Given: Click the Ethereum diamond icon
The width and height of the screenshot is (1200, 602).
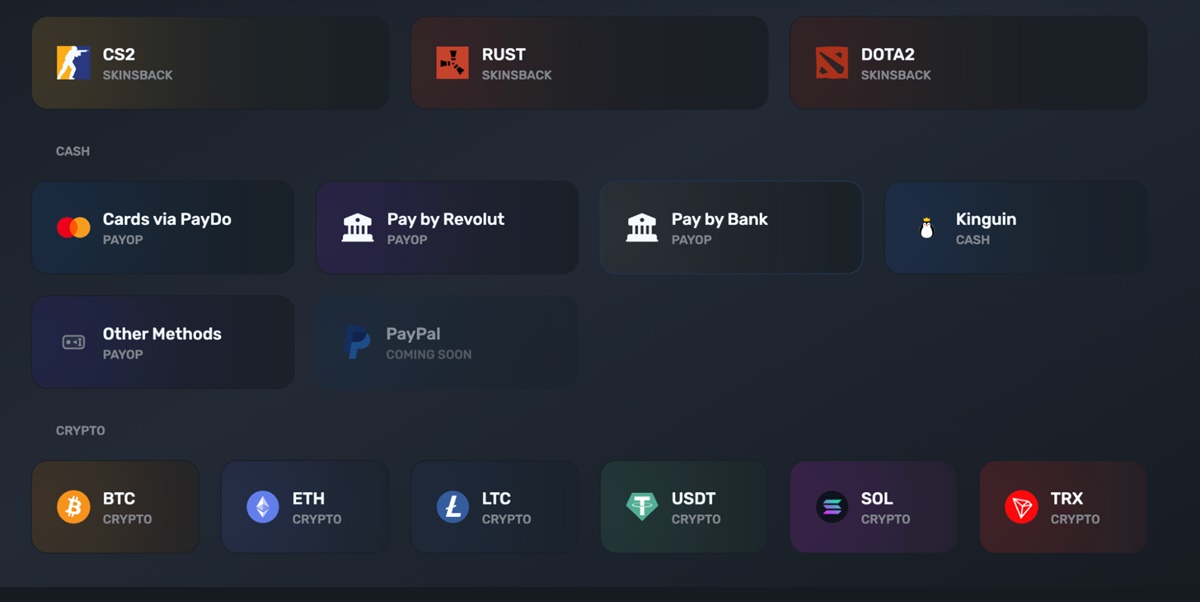Looking at the screenshot, I should pyautogui.click(x=263, y=507).
